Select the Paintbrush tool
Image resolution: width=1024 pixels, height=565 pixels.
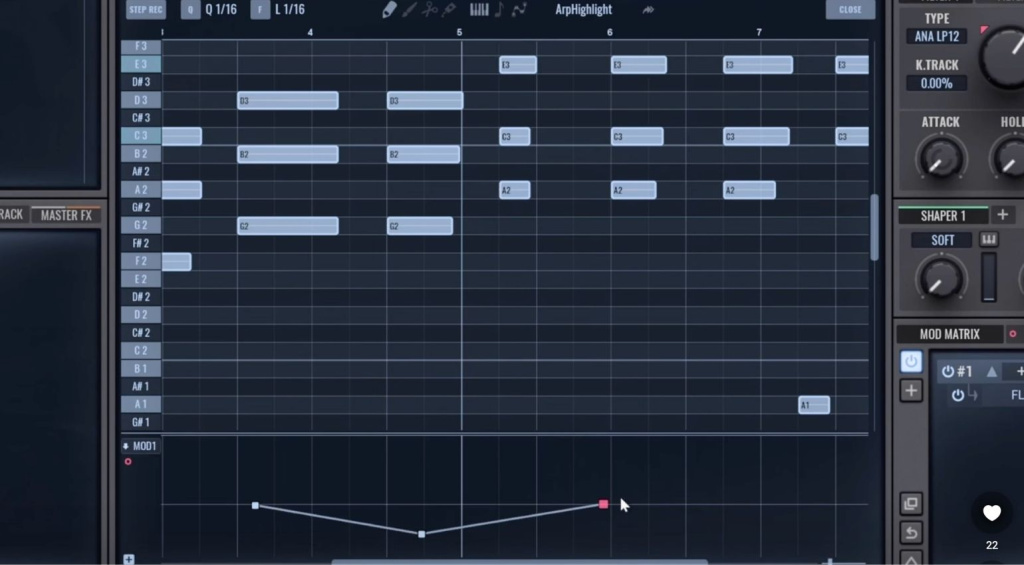[x=409, y=10]
